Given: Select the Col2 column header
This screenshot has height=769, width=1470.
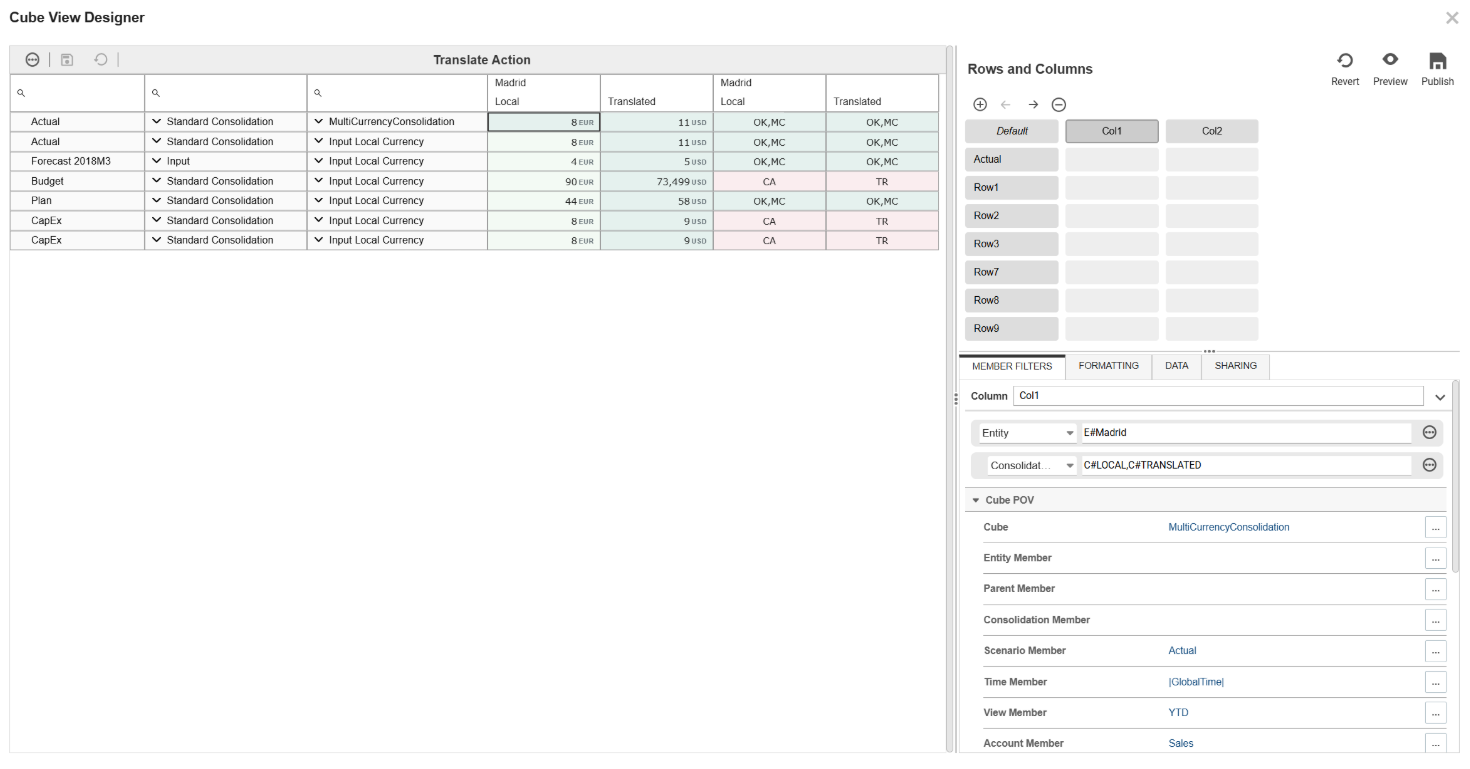Looking at the screenshot, I should 1211,130.
